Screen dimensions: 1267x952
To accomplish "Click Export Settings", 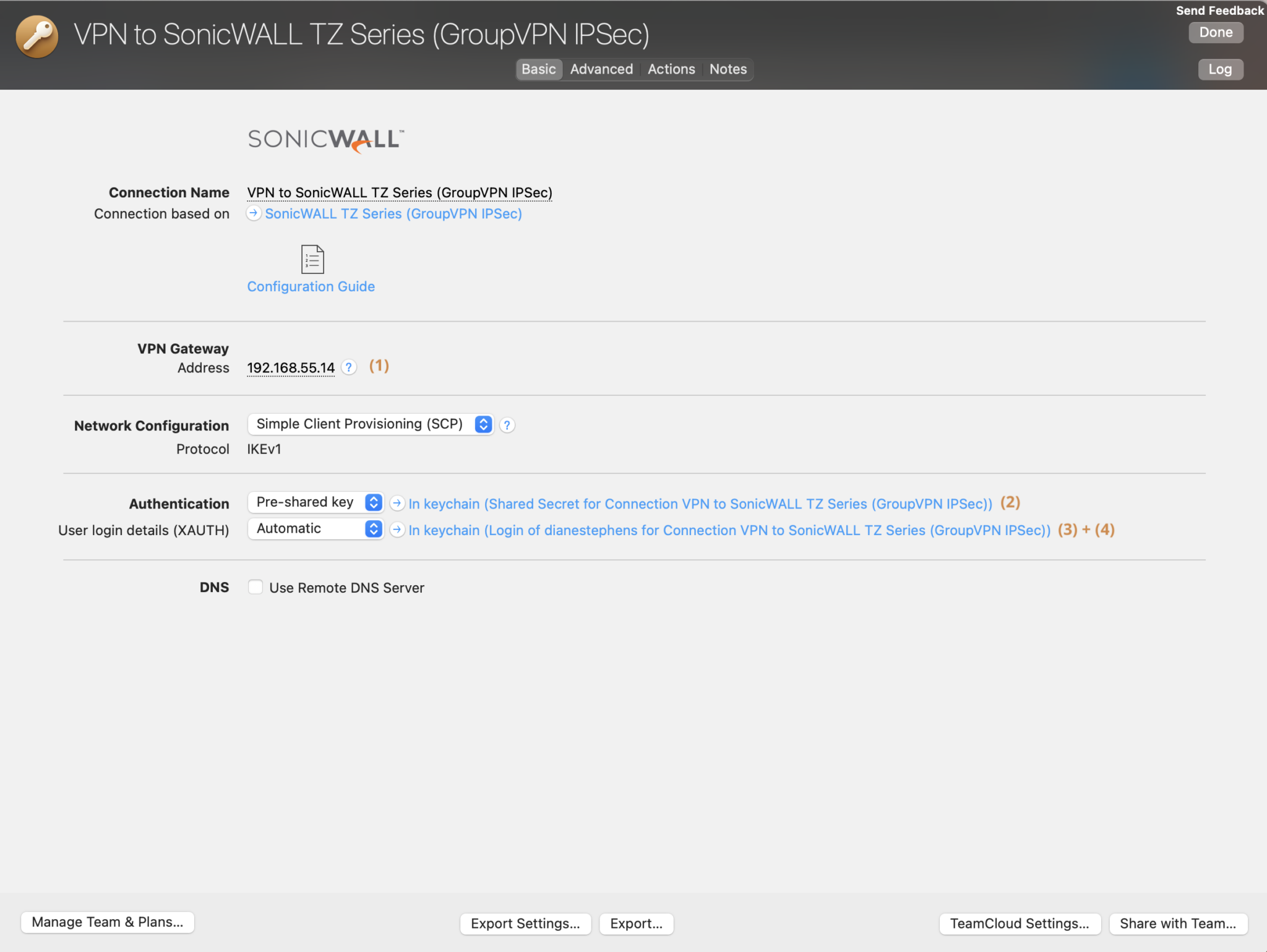I will point(525,923).
